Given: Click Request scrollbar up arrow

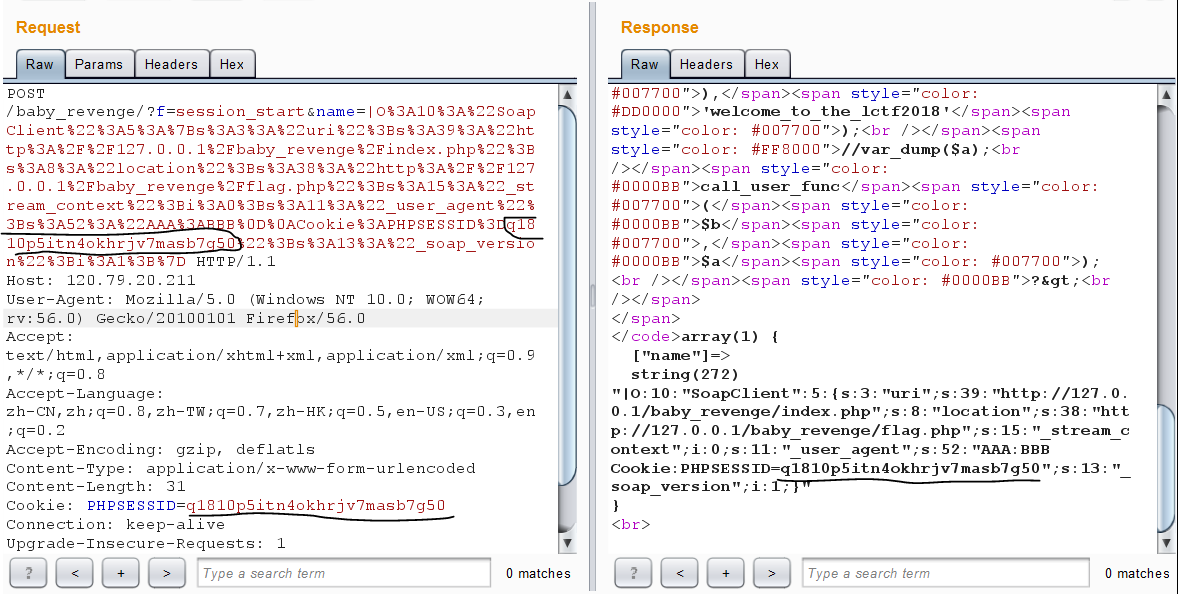Looking at the screenshot, I should (x=567, y=95).
